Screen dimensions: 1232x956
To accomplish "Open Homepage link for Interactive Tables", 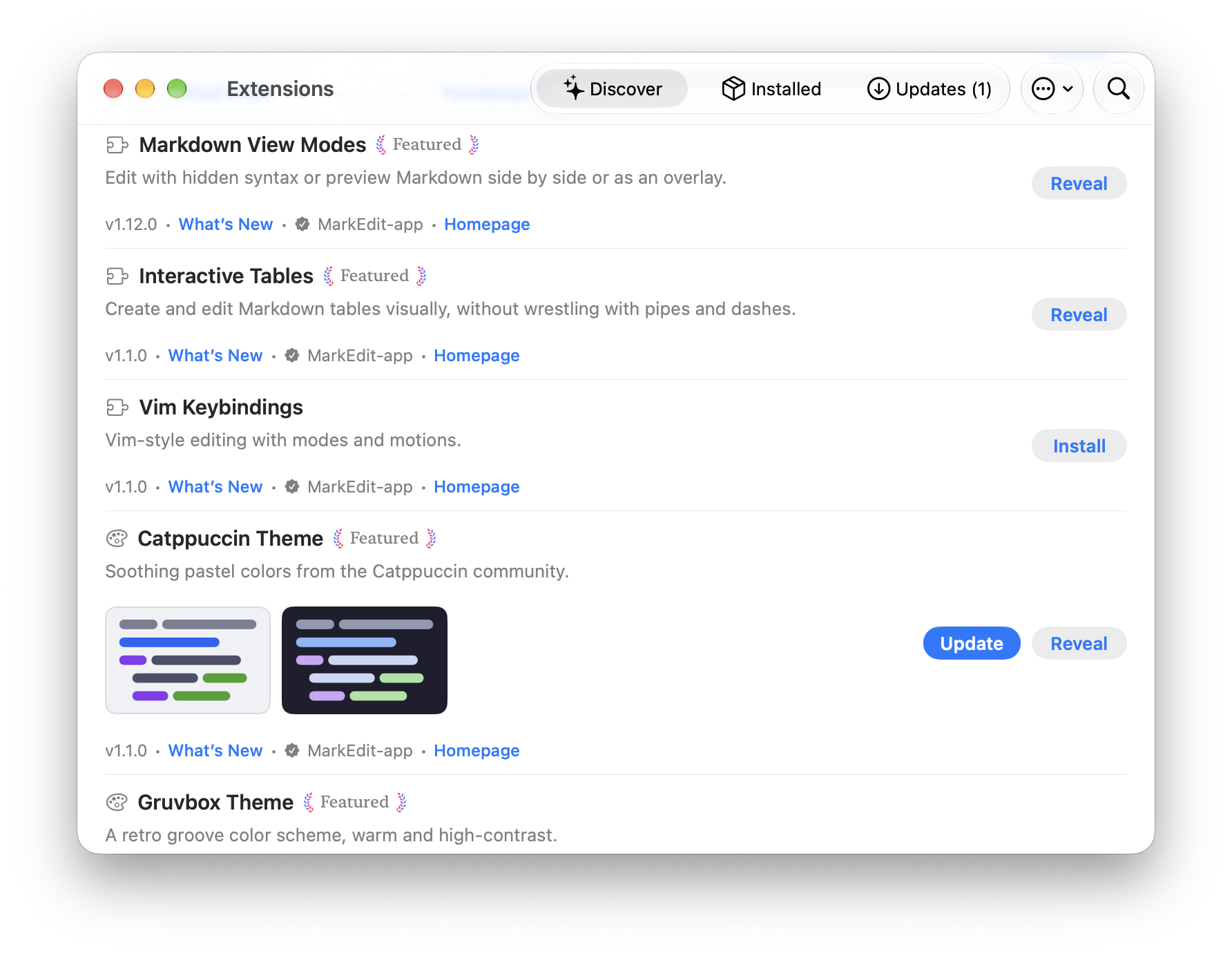I will 477,355.
